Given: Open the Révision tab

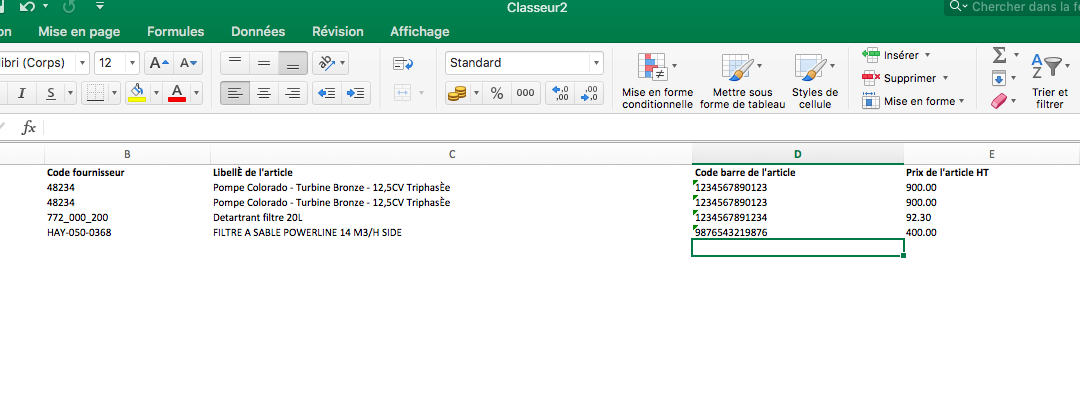Looking at the screenshot, I should (338, 32).
